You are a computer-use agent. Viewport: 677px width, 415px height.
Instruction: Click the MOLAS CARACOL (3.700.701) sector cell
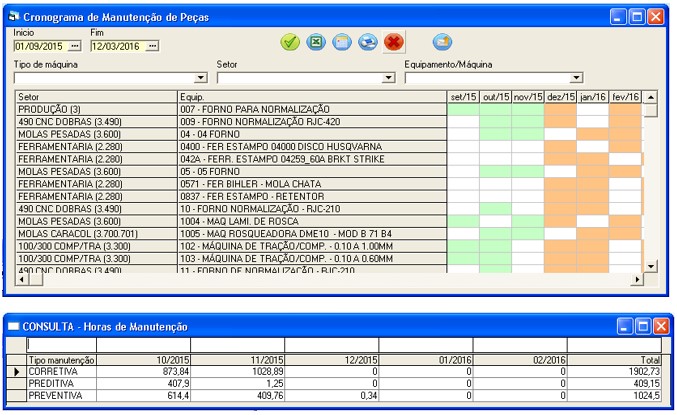[96, 234]
